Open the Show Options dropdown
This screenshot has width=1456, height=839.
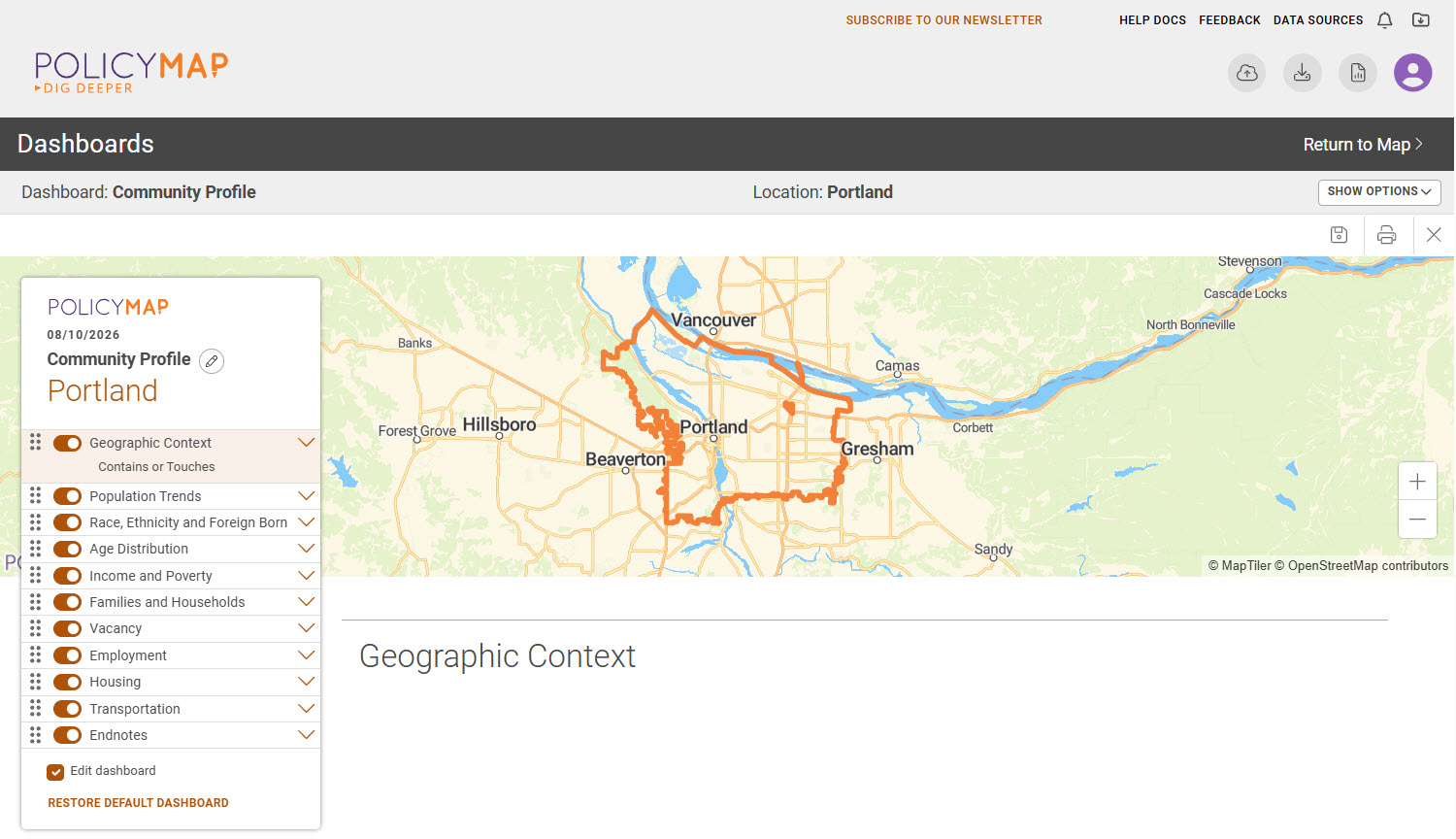point(1379,192)
